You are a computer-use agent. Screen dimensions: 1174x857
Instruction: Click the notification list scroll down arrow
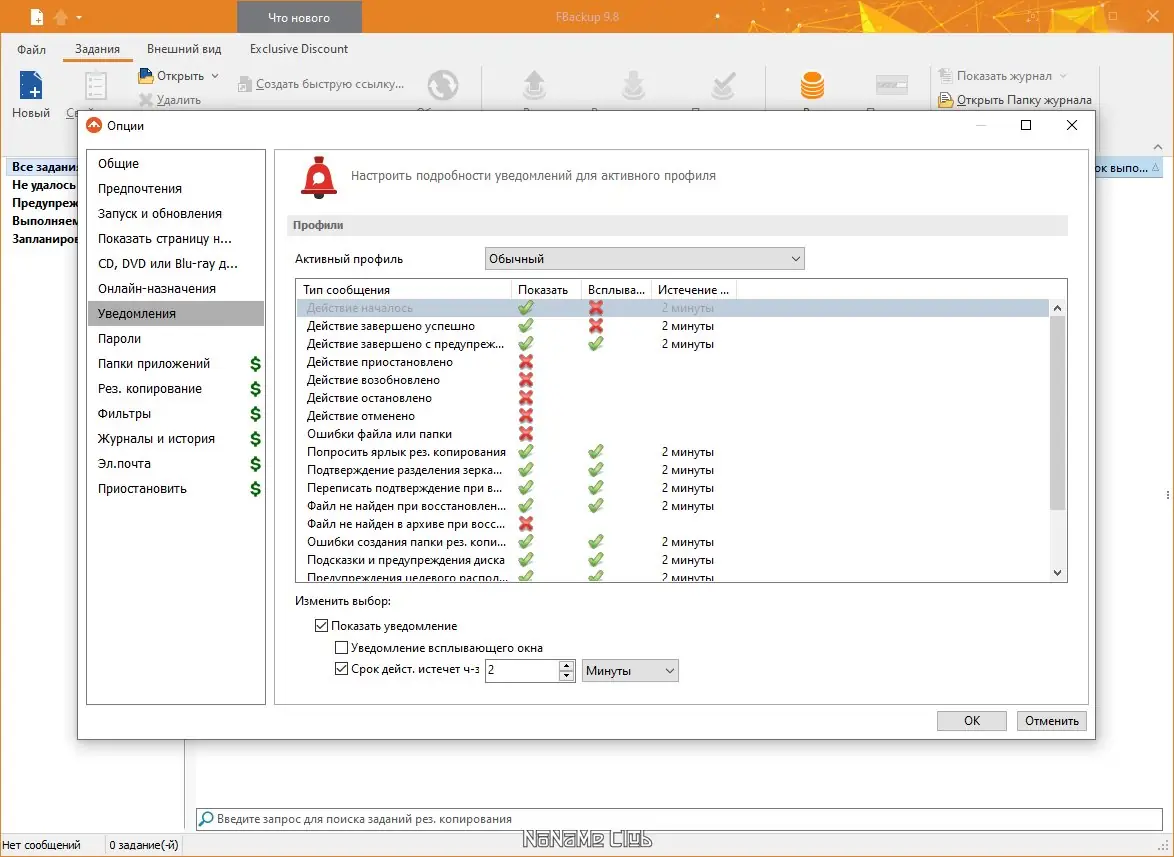1057,573
